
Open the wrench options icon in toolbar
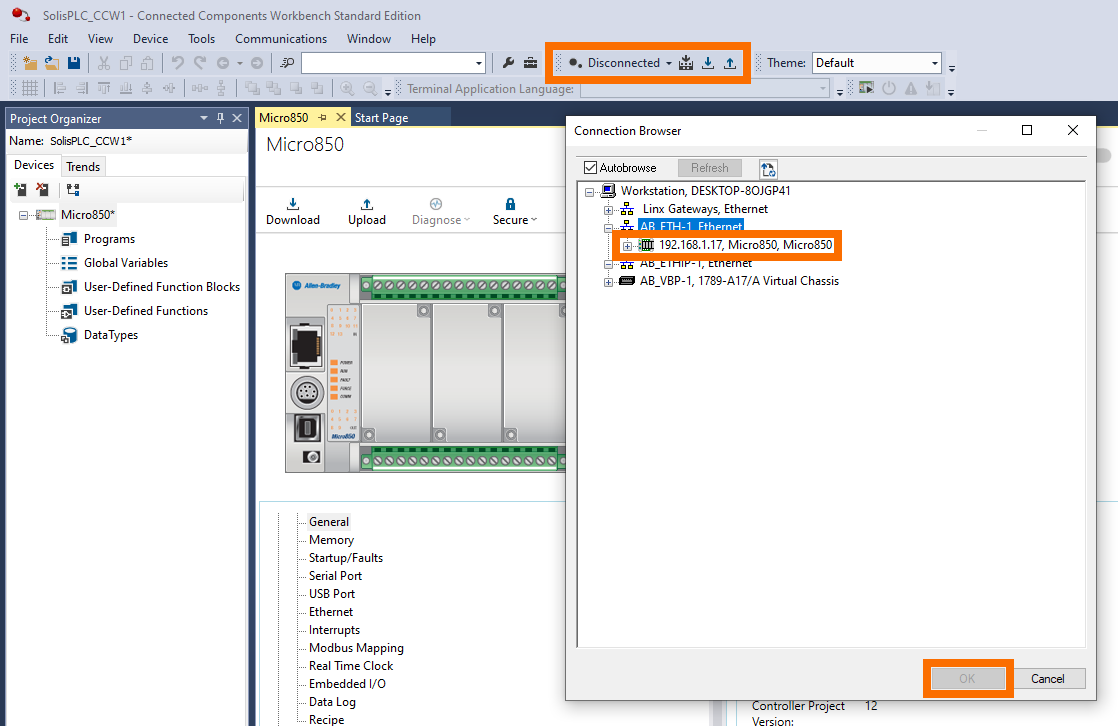508,63
